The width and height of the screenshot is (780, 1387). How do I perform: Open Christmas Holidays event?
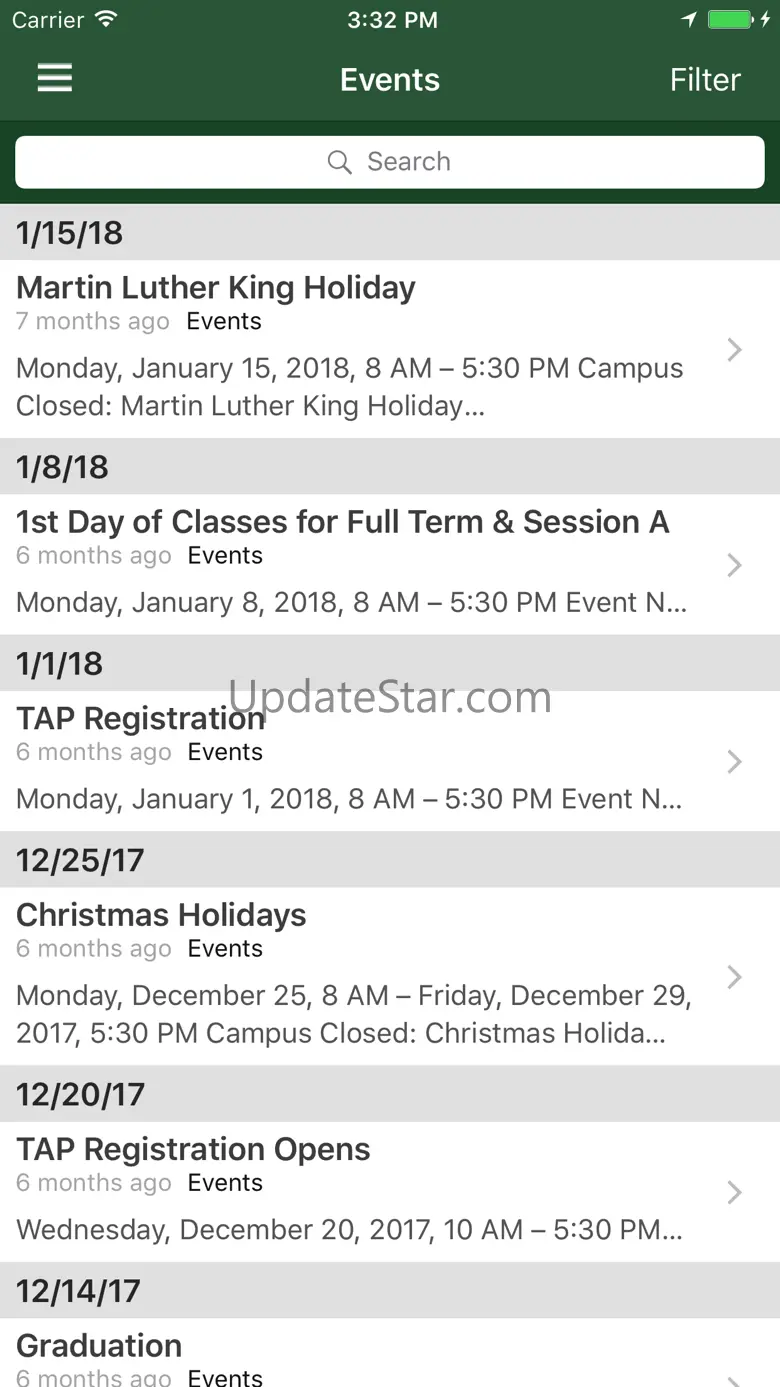(390, 976)
